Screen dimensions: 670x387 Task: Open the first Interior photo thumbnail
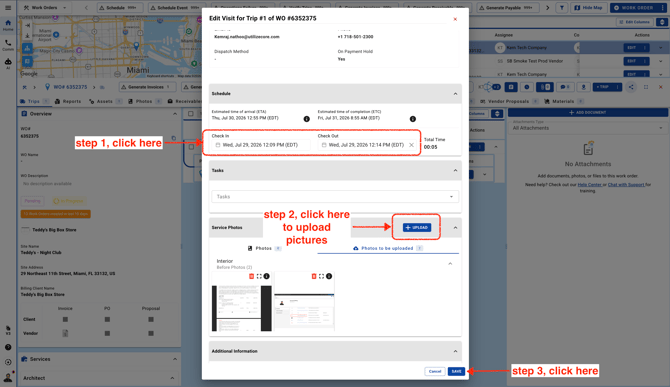click(242, 308)
